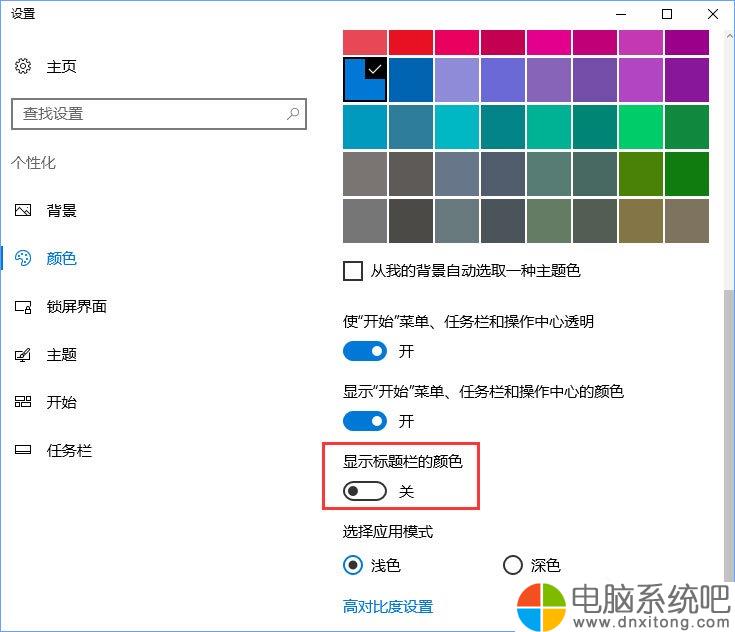
Task: Click the gear icon next to 主页
Action: (x=22, y=66)
